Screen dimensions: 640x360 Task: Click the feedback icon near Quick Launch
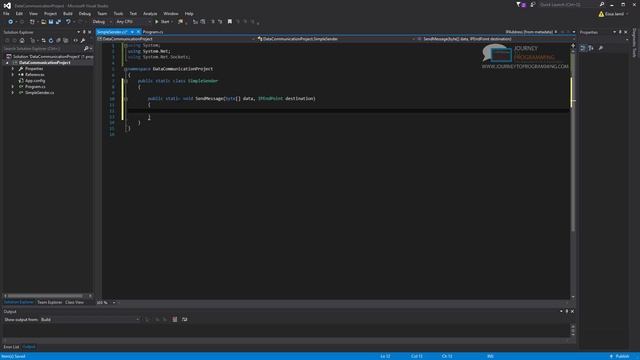pos(533,4)
